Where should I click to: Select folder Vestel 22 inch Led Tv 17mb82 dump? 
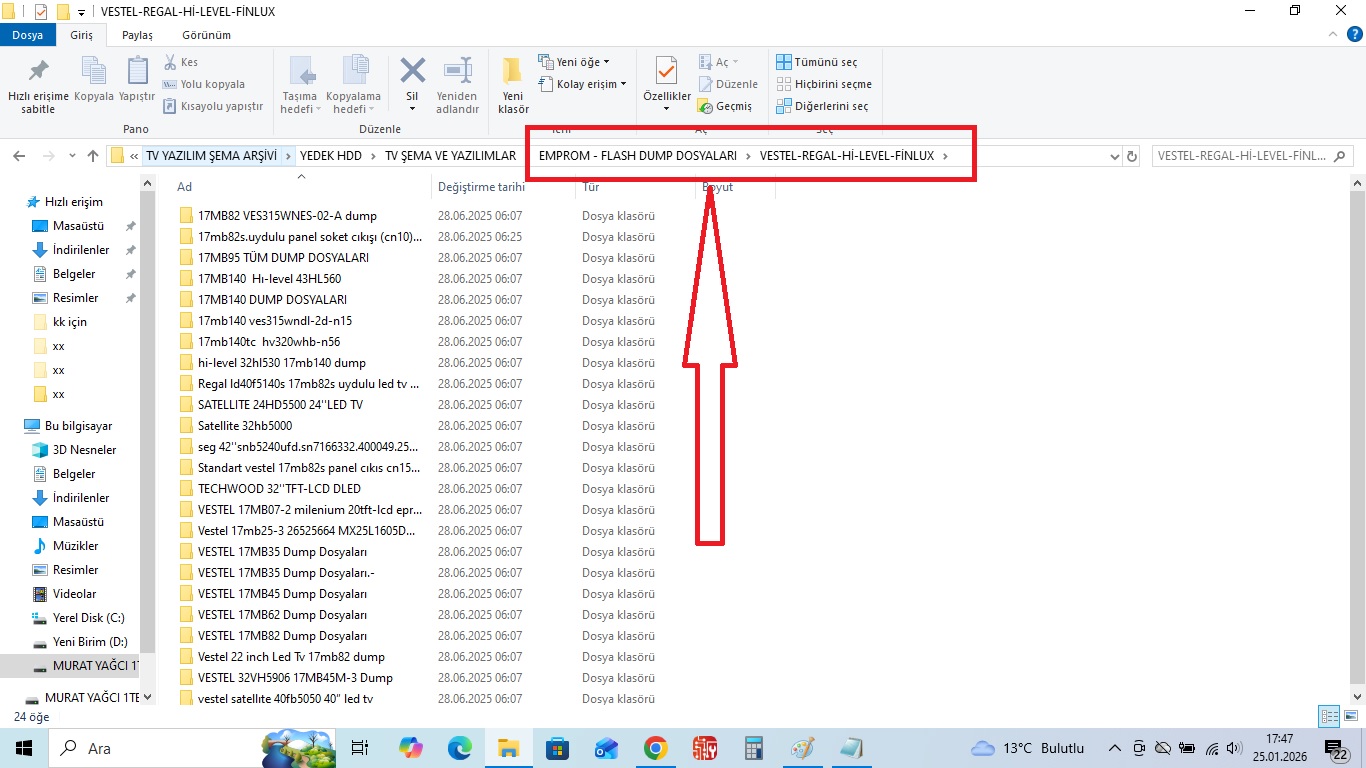pos(291,657)
